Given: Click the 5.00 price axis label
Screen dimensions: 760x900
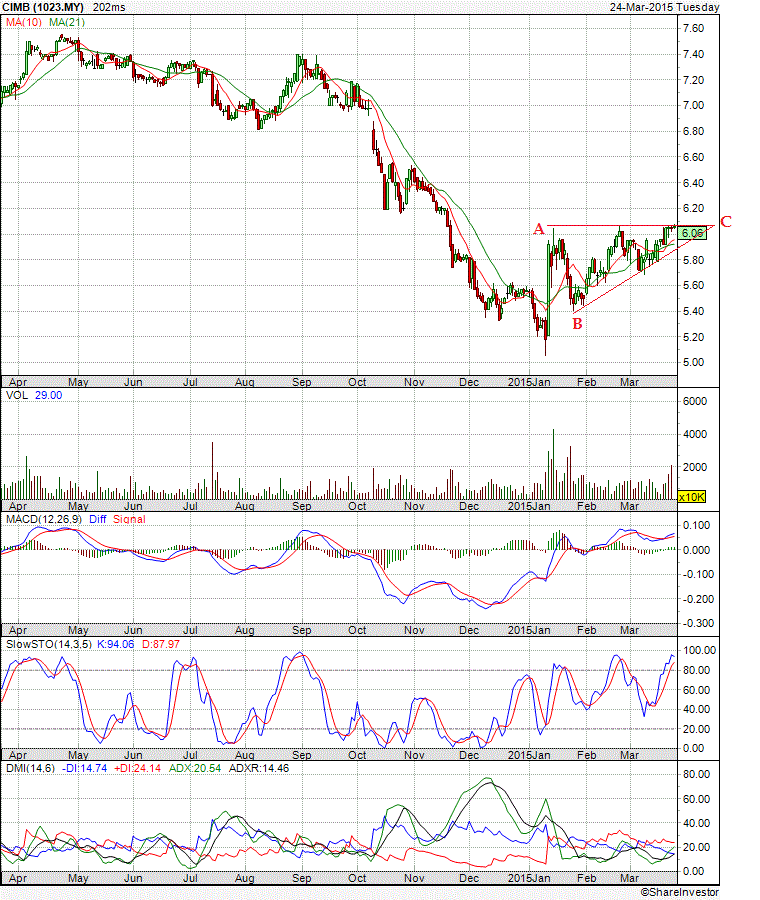Looking at the screenshot, I should (693, 362).
